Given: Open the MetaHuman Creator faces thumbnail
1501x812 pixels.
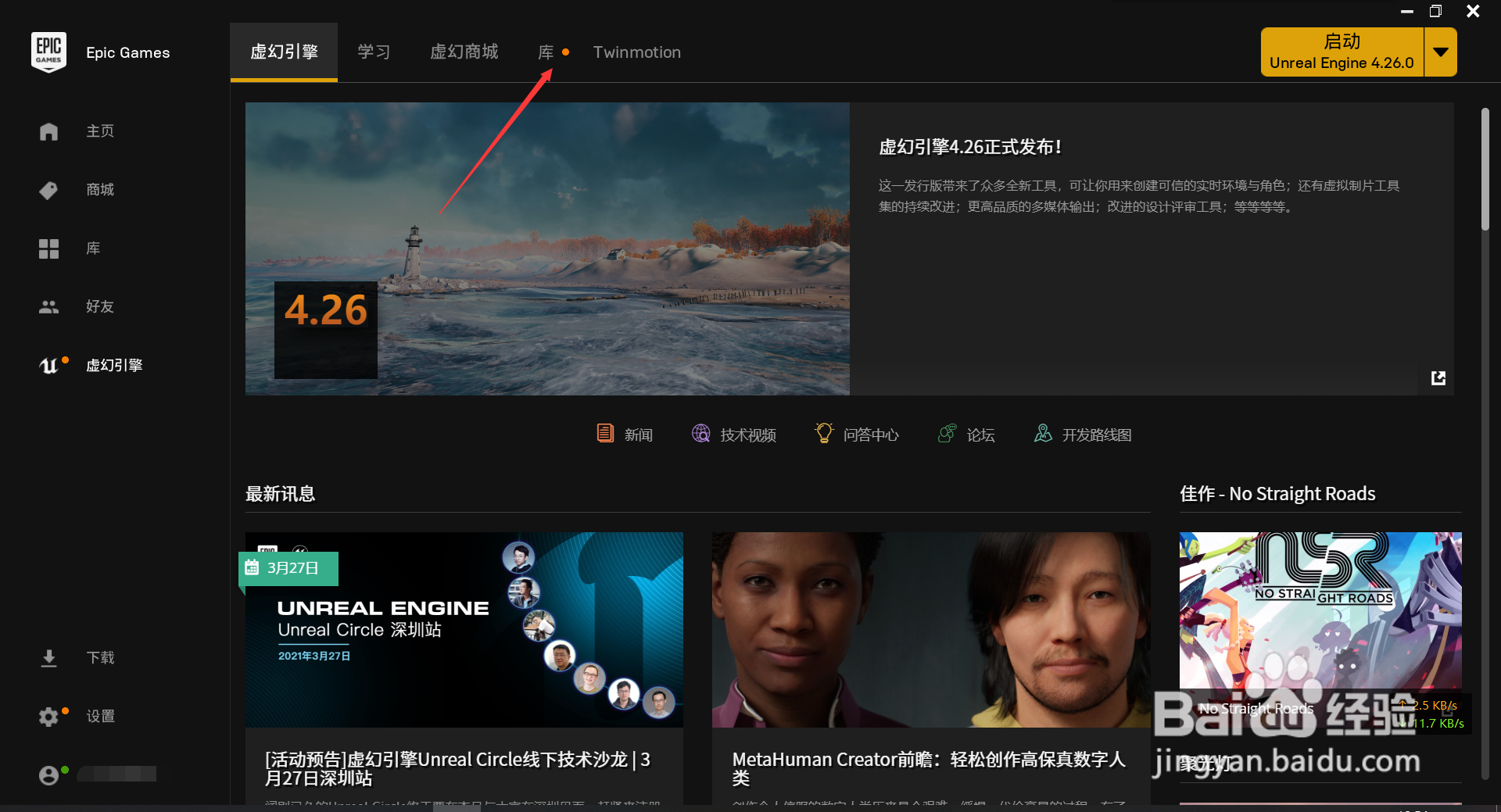Looking at the screenshot, I should point(931,630).
